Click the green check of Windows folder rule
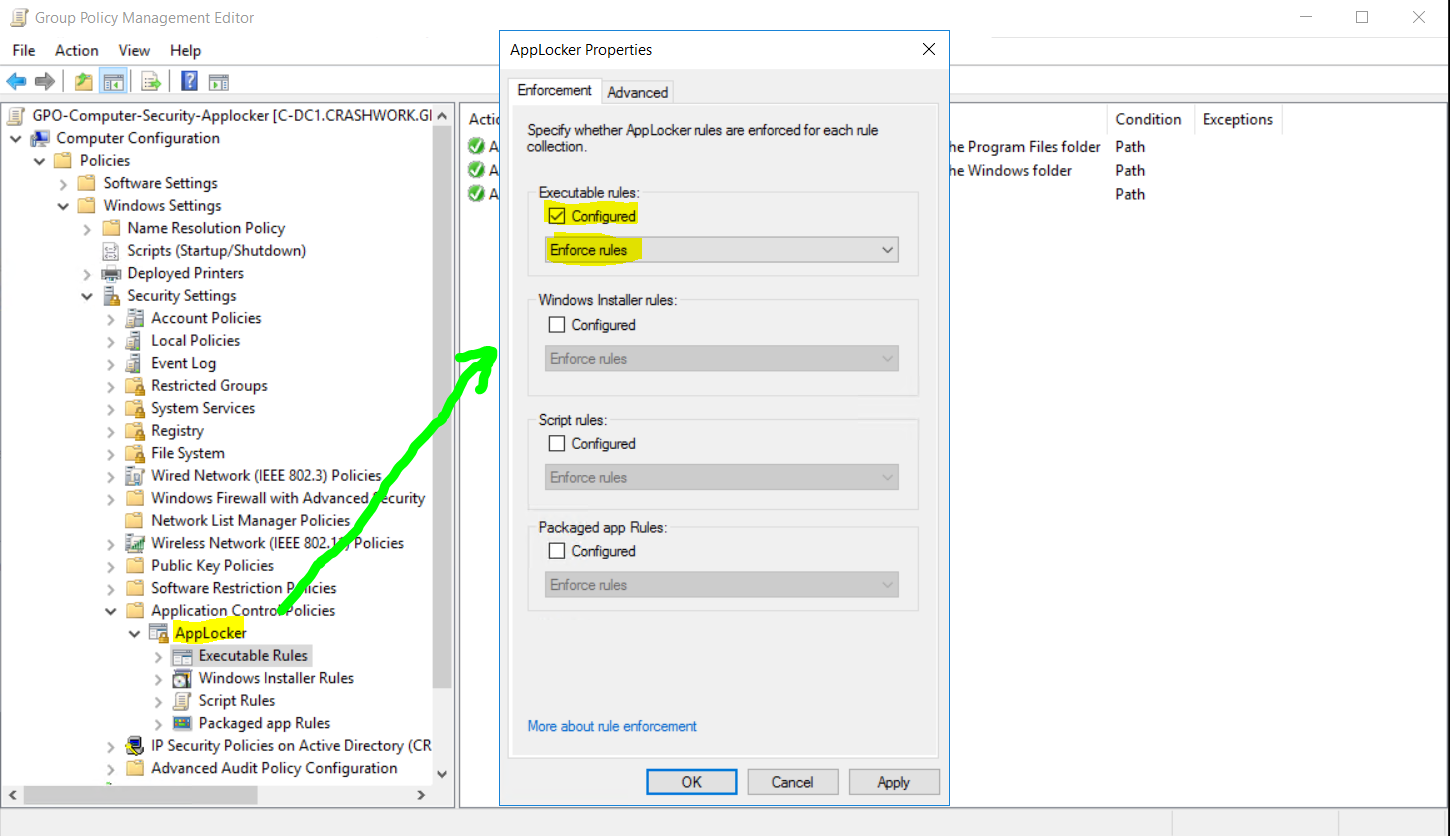The height and width of the screenshot is (836, 1450). 476,170
